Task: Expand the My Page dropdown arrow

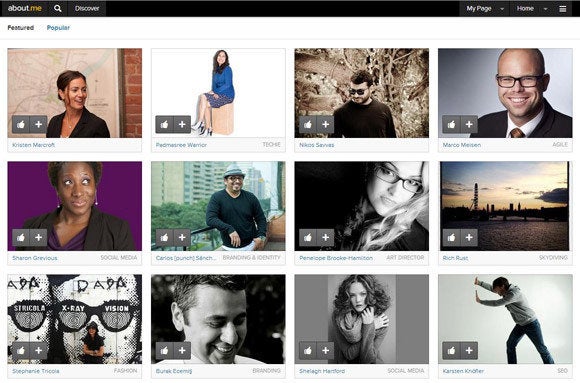Action: pyautogui.click(x=502, y=9)
